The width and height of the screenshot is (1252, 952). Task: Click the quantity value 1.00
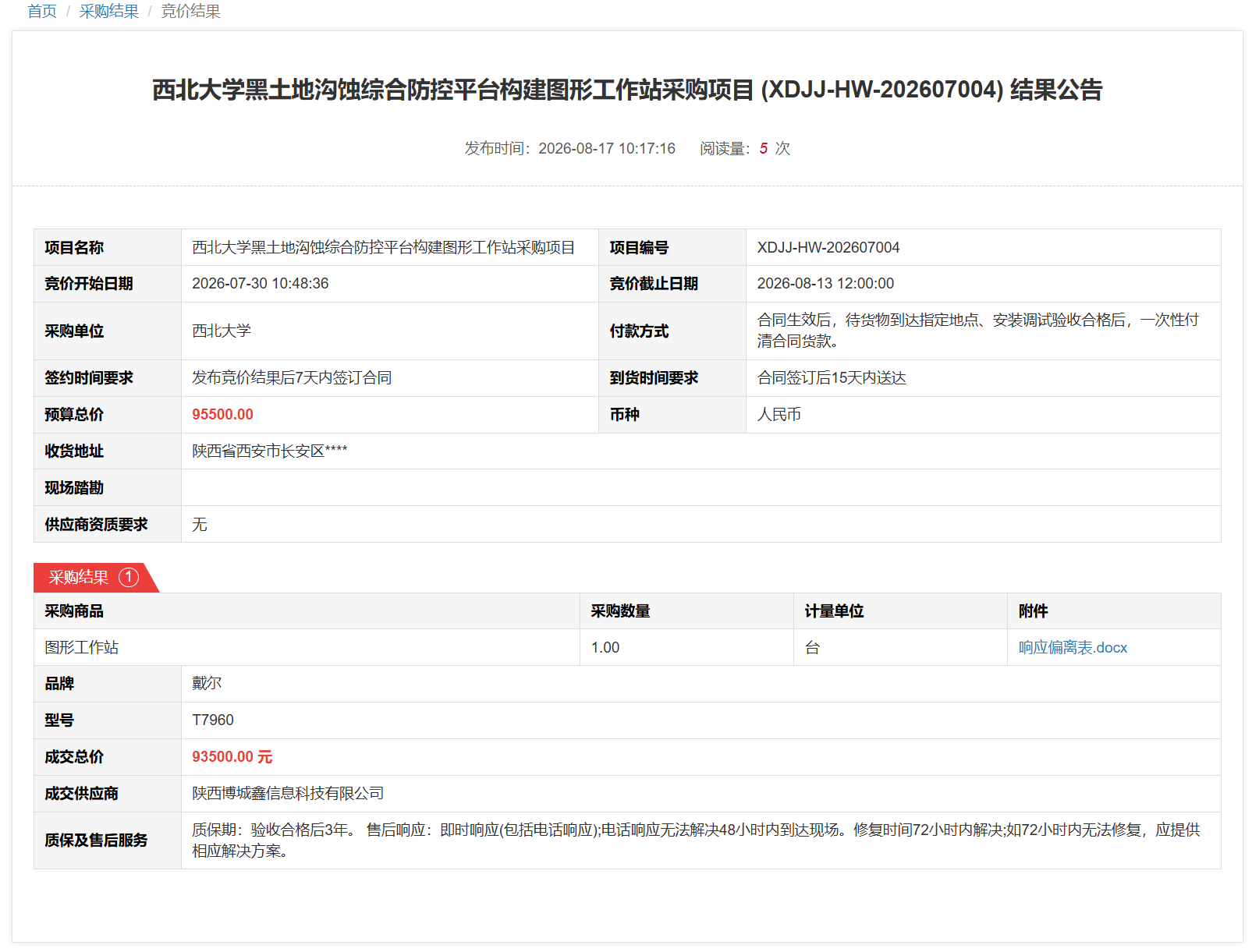click(605, 647)
